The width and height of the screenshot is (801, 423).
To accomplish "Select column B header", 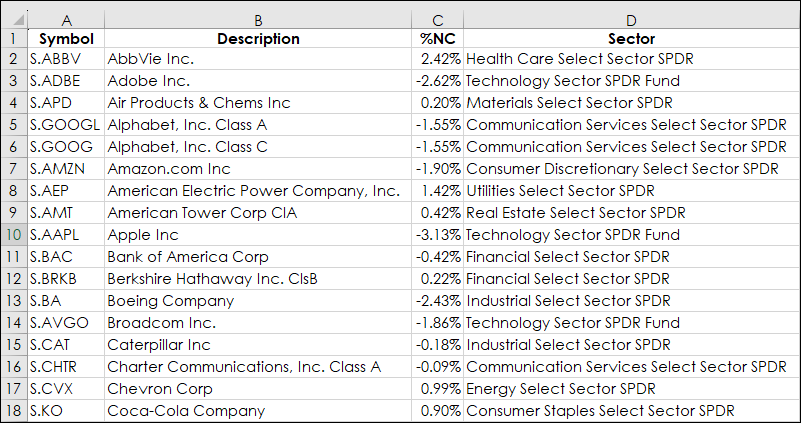I will (x=258, y=20).
